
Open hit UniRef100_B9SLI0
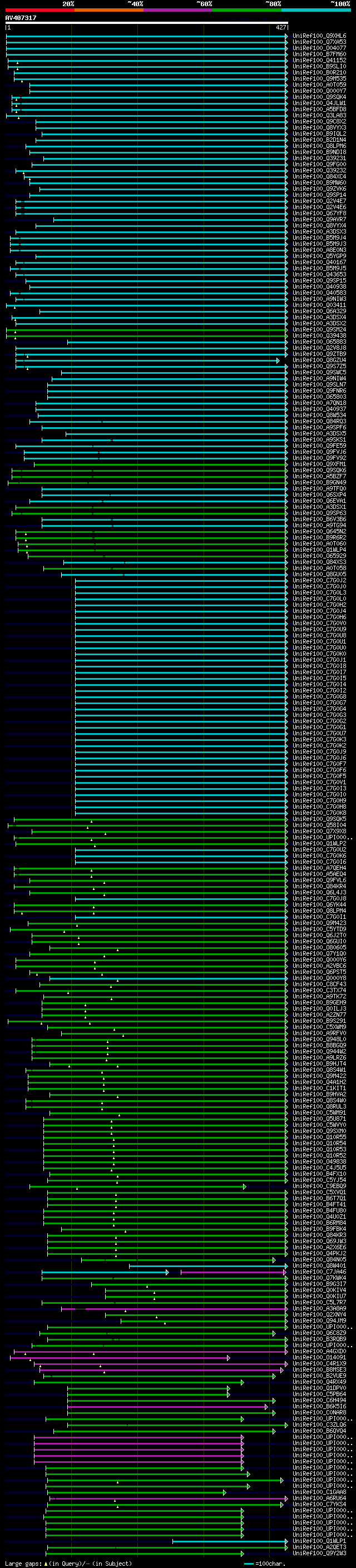click(319, 66)
